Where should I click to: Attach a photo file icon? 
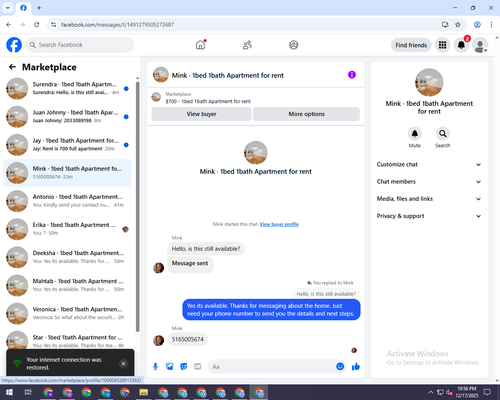point(170,367)
